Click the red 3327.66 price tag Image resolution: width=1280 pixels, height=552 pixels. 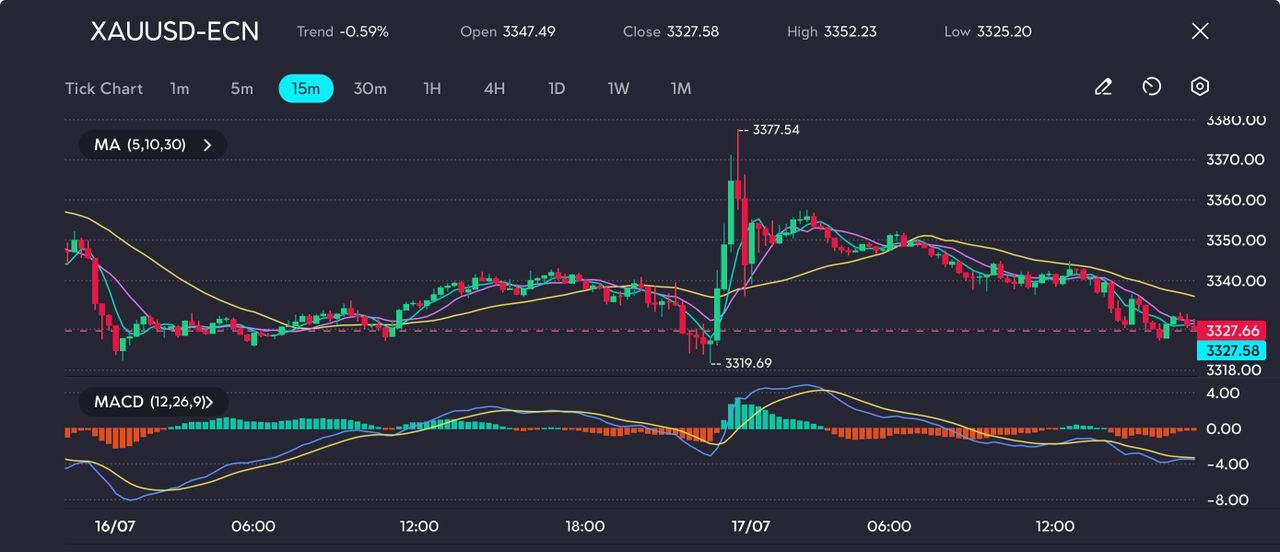(x=1232, y=330)
